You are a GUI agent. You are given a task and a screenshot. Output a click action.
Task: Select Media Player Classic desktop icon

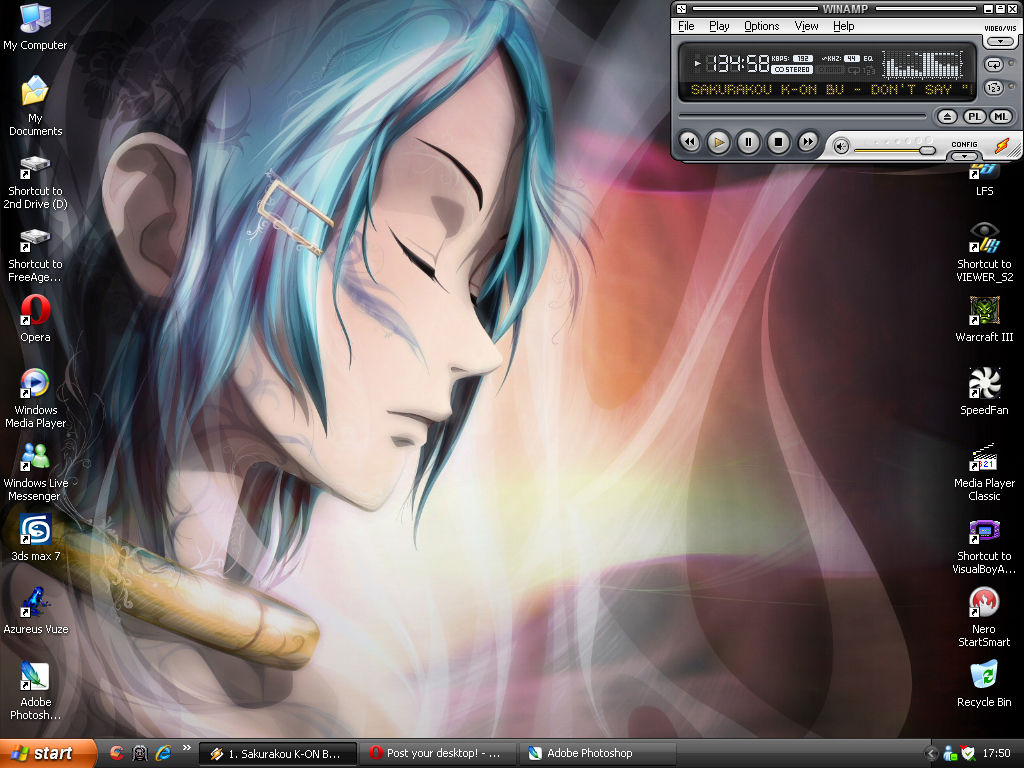(984, 456)
